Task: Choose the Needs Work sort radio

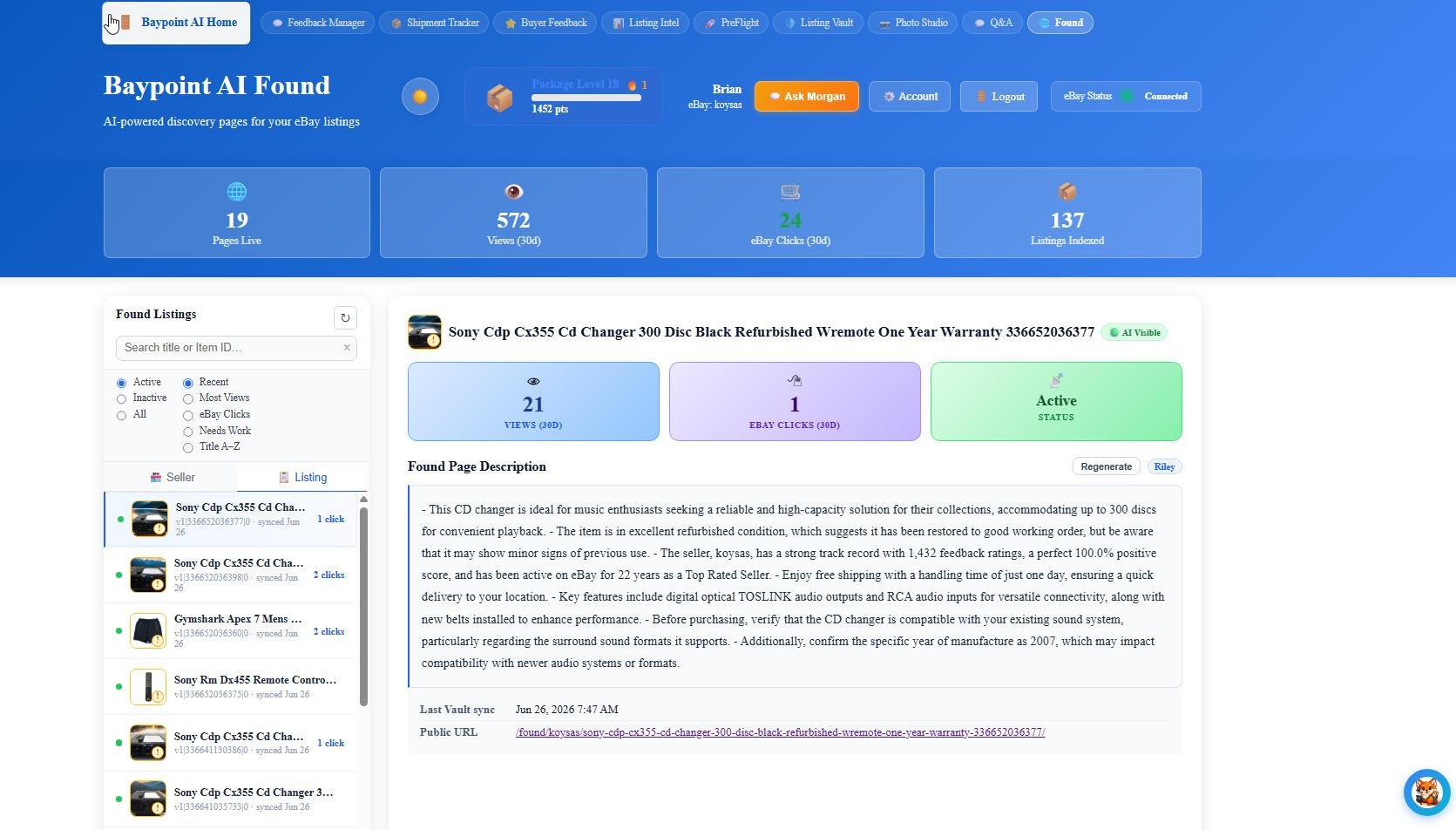Action: [187, 432]
